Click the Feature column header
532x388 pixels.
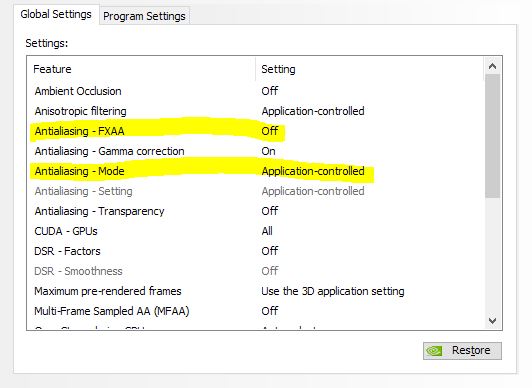[x=52, y=69]
